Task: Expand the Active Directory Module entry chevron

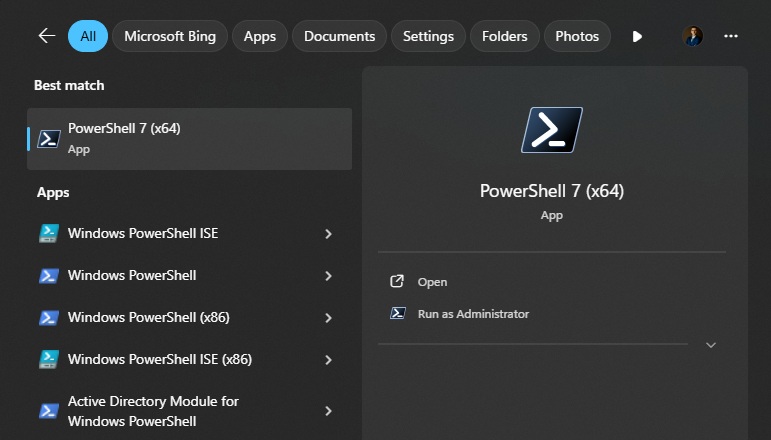Action: (x=328, y=411)
